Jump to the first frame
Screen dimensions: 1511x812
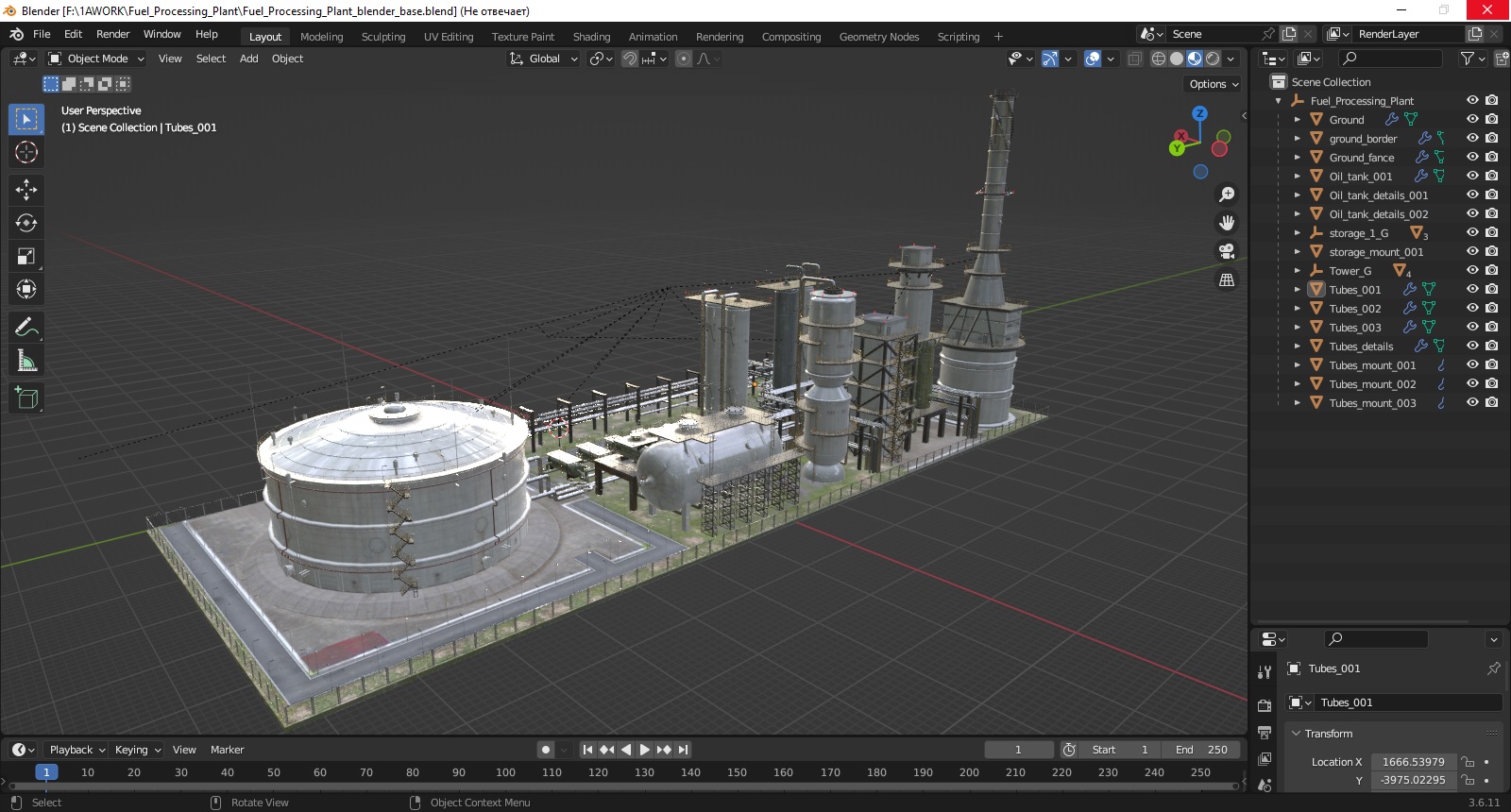[587, 750]
